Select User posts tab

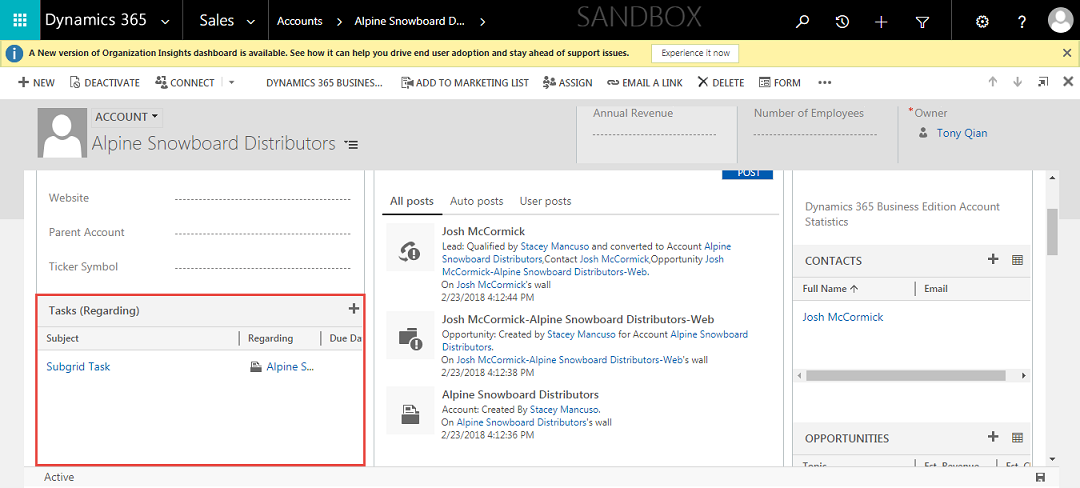click(546, 202)
